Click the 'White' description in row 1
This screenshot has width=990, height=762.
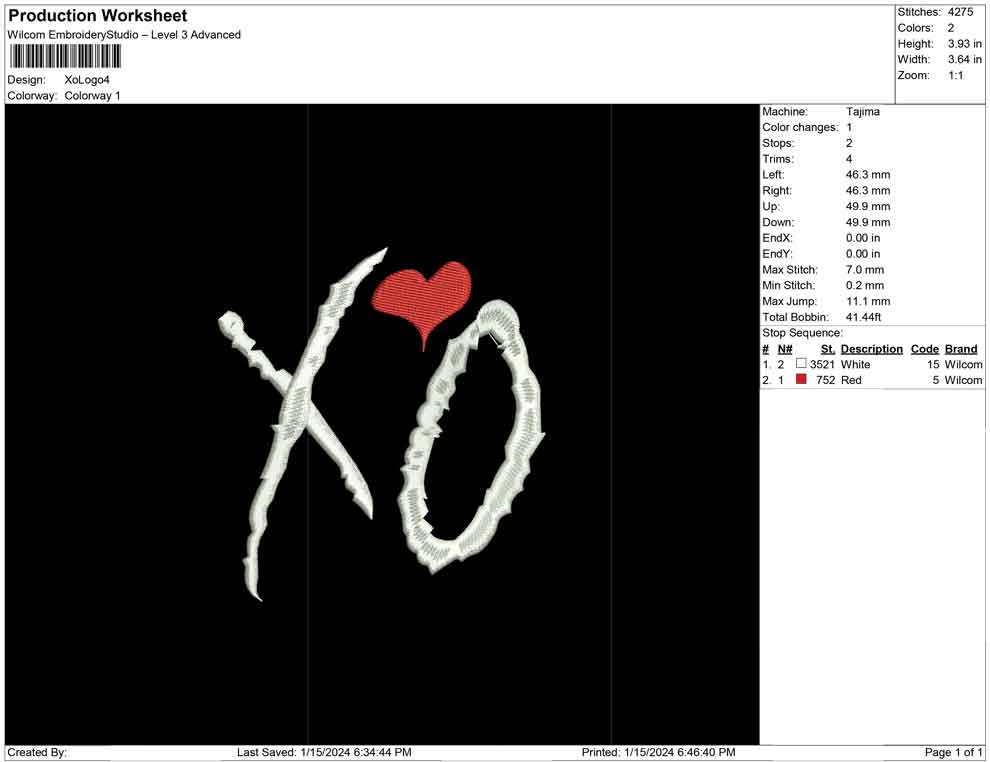[856, 364]
